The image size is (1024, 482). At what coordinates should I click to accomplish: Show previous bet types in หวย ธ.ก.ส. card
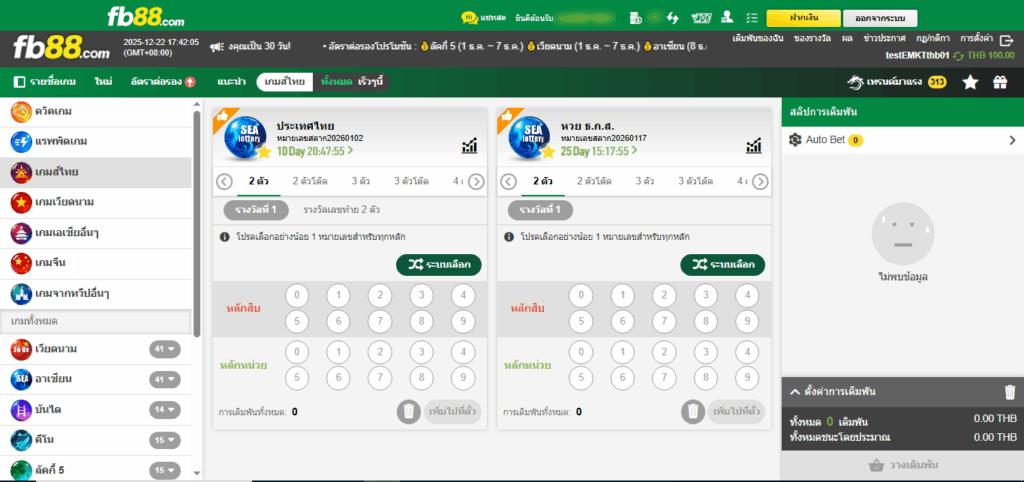pos(509,182)
